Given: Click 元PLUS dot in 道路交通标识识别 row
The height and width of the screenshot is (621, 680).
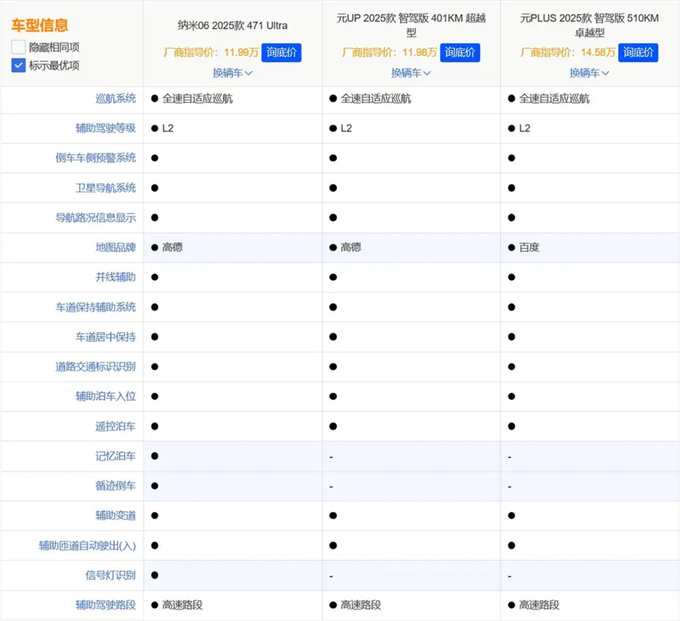Looking at the screenshot, I should [512, 367].
